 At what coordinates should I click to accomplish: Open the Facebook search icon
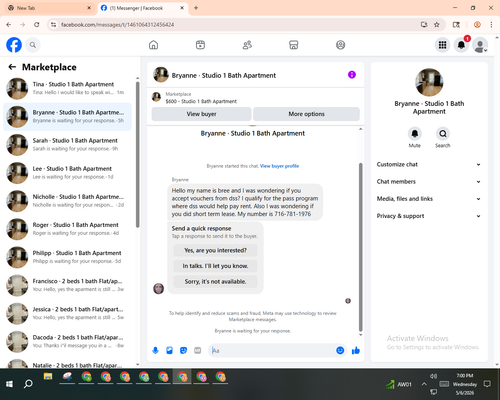pos(33,45)
